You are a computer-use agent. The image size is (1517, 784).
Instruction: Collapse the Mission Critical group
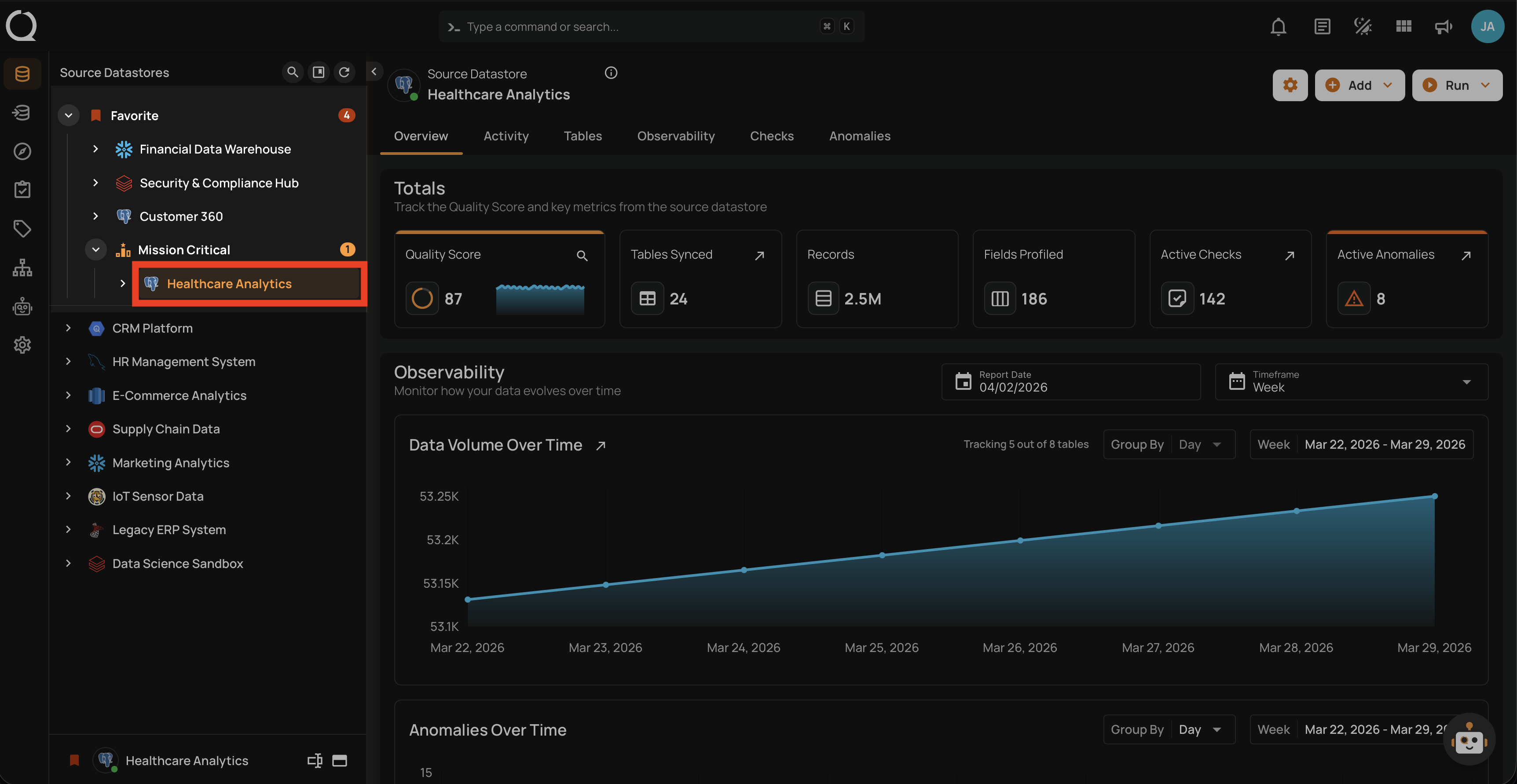(96, 249)
